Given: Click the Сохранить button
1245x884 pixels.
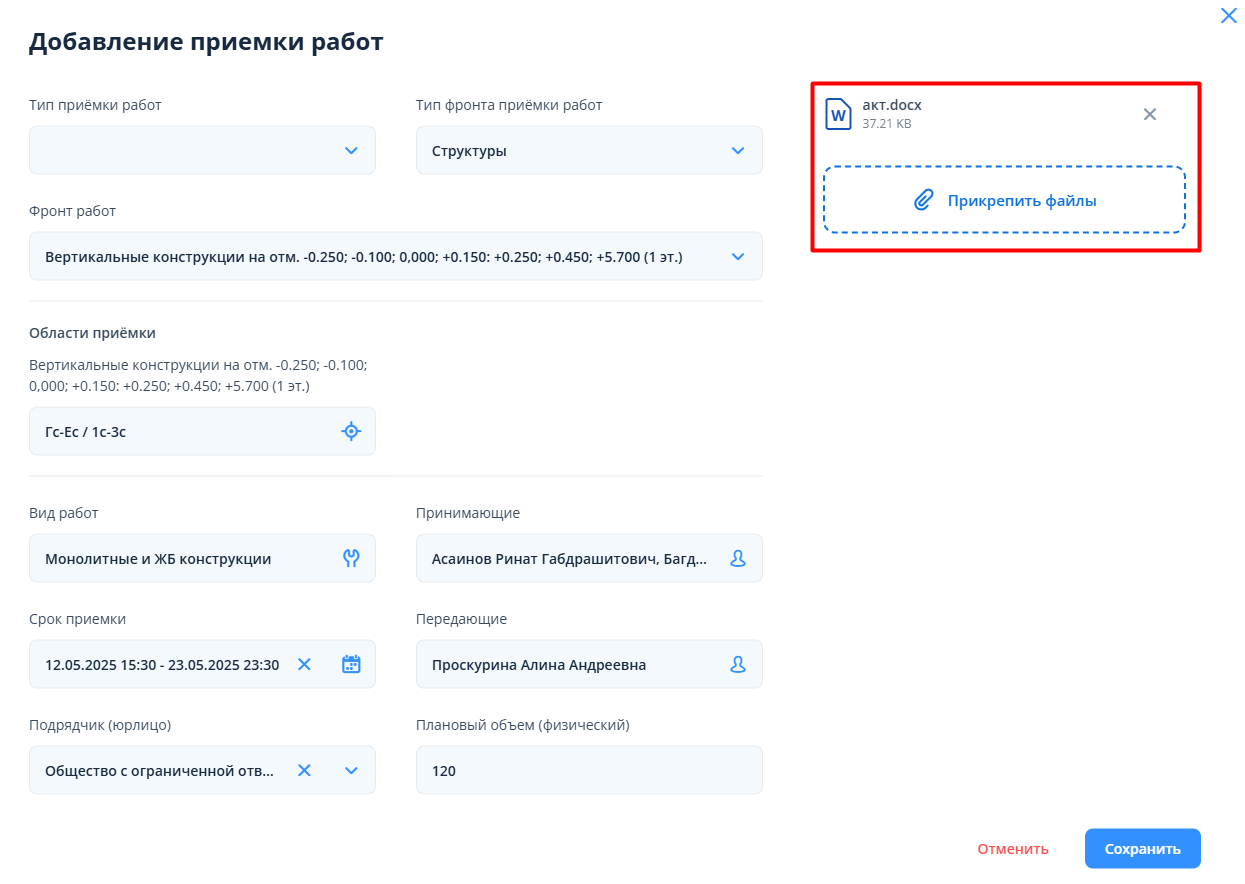Looking at the screenshot, I should click(x=1142, y=849).
